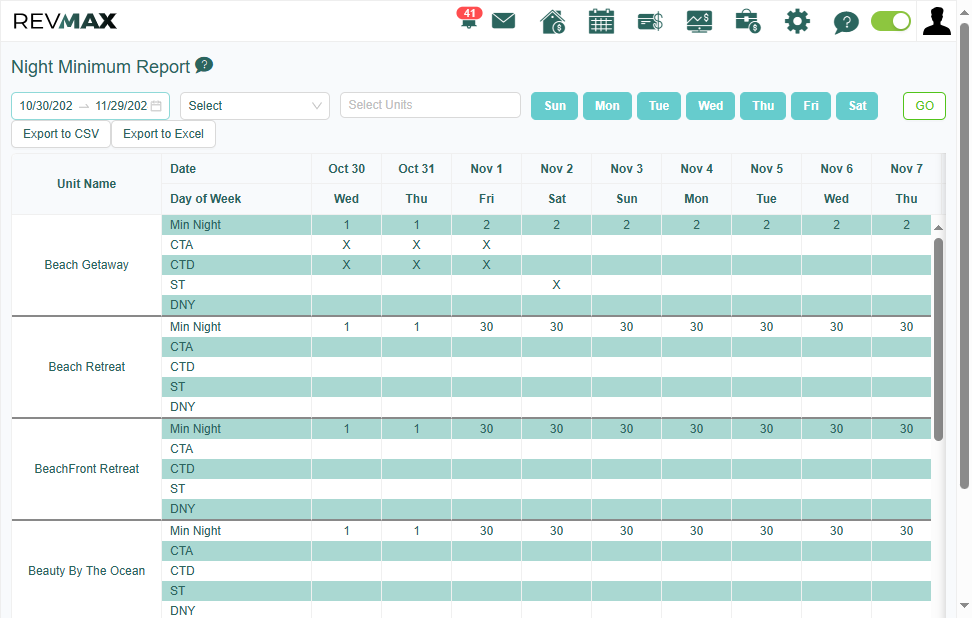Click the end date 11/29/202 field

click(121, 106)
